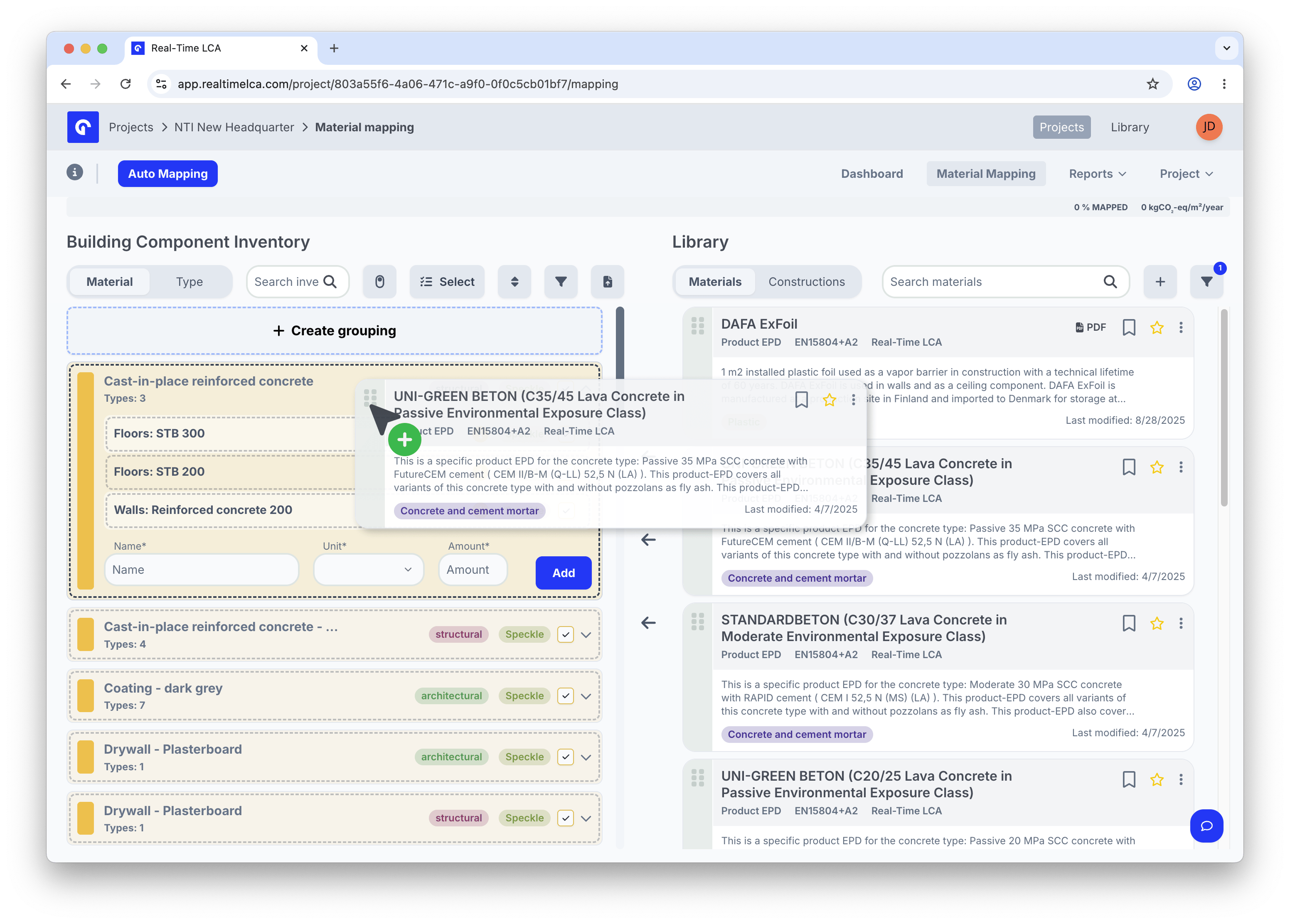The width and height of the screenshot is (1290, 924).
Task: Go to Dashboard tab
Action: (x=871, y=174)
